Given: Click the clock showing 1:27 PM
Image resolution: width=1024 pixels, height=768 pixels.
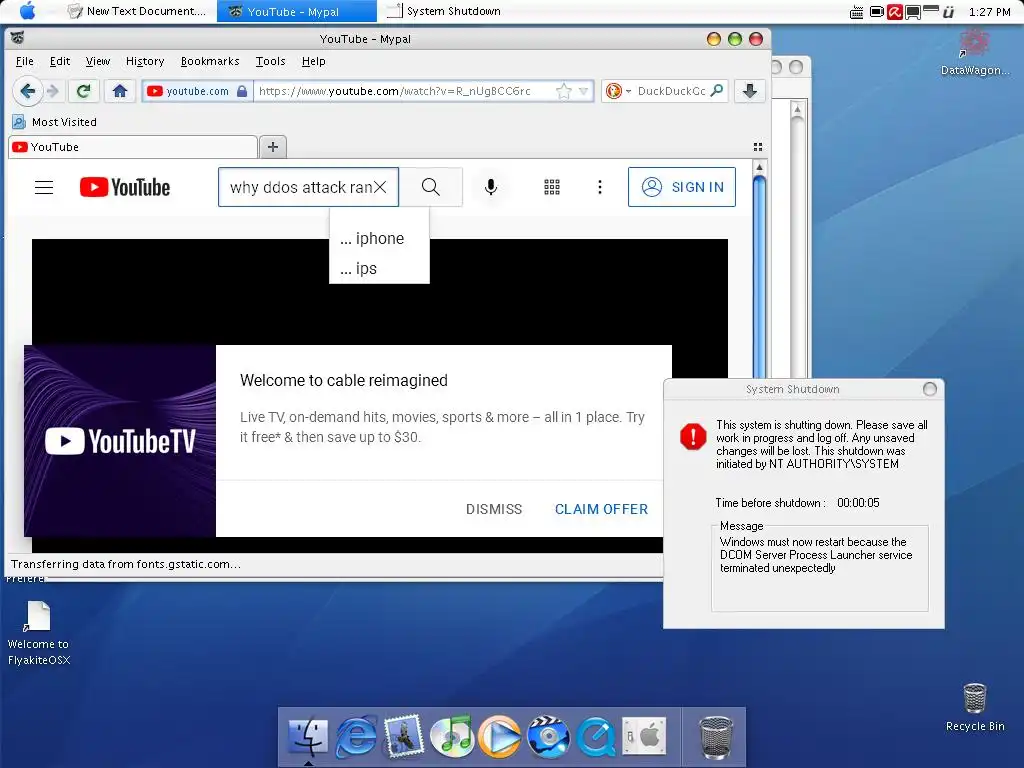Looking at the screenshot, I should pyautogui.click(x=989, y=12).
